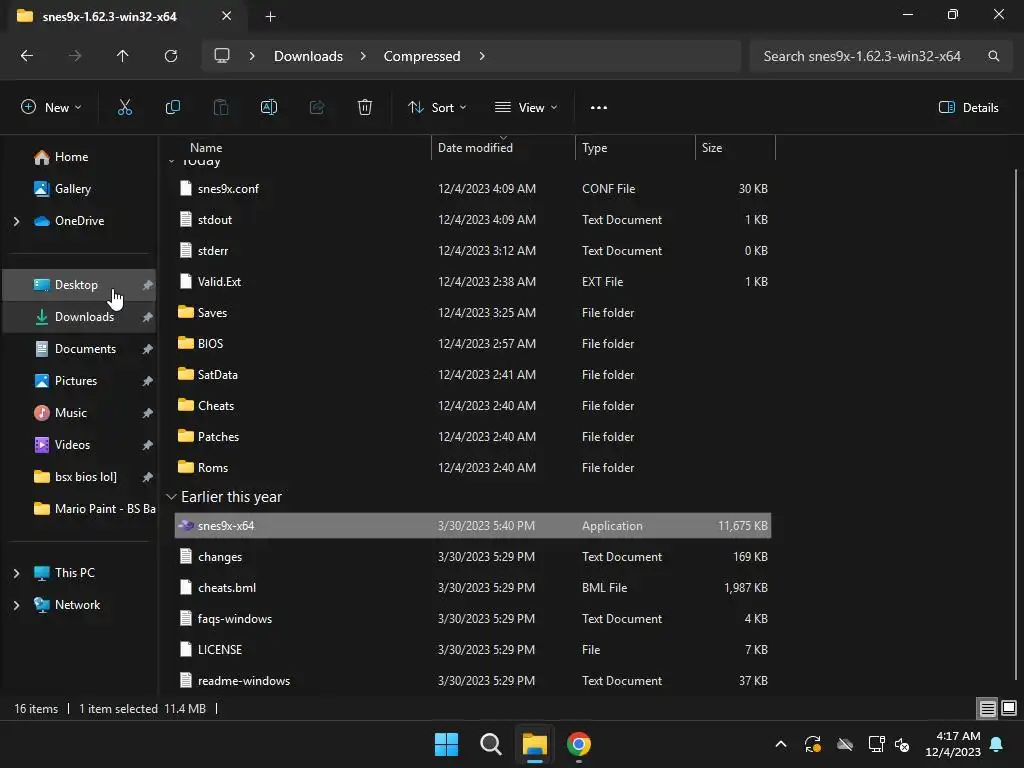Screen dimensions: 1024x768
Task: Go up one folder level arrow
Action: pyautogui.click(x=123, y=56)
